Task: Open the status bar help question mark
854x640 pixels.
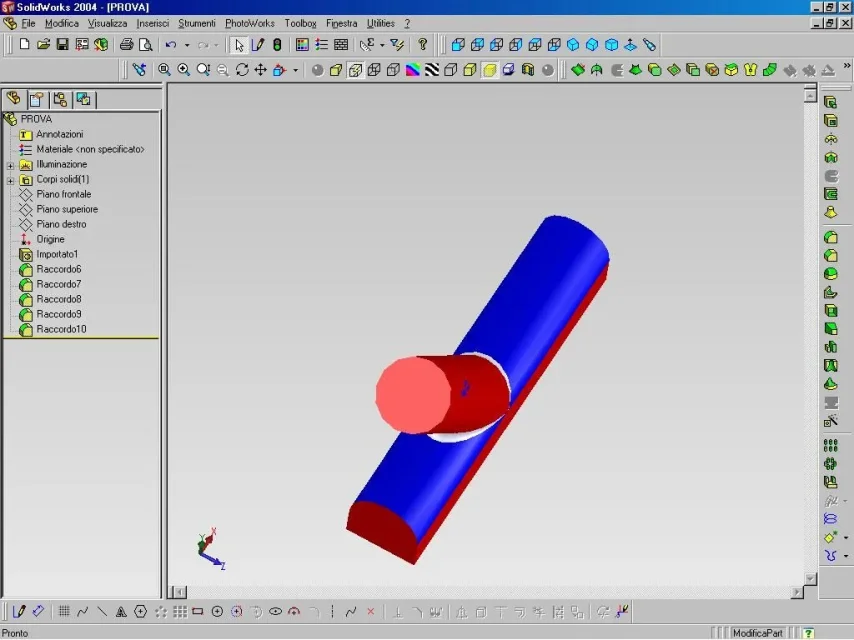Action: pyautogui.click(x=809, y=633)
